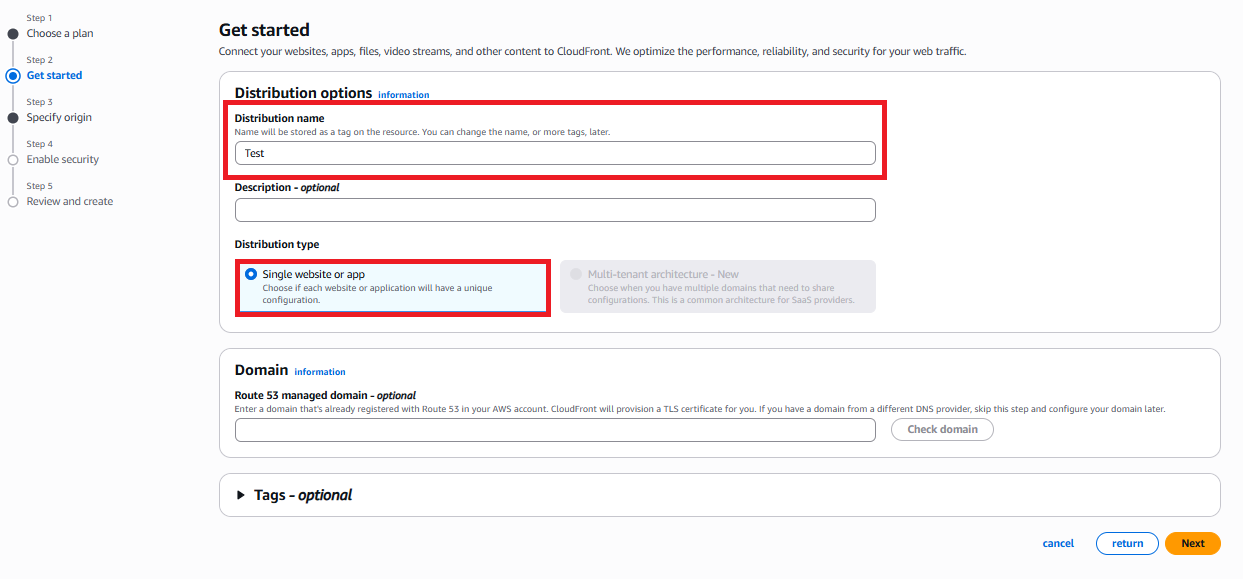
Task: Open the Specify origin step label
Action: coord(59,117)
